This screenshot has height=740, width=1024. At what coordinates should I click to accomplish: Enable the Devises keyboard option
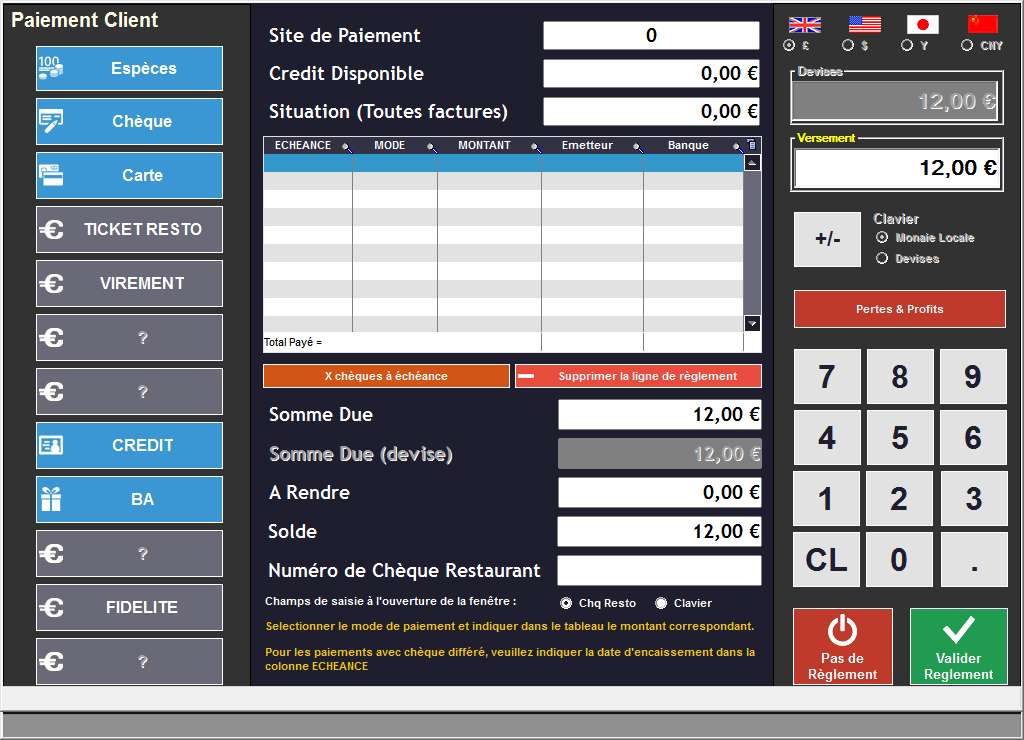click(882, 259)
